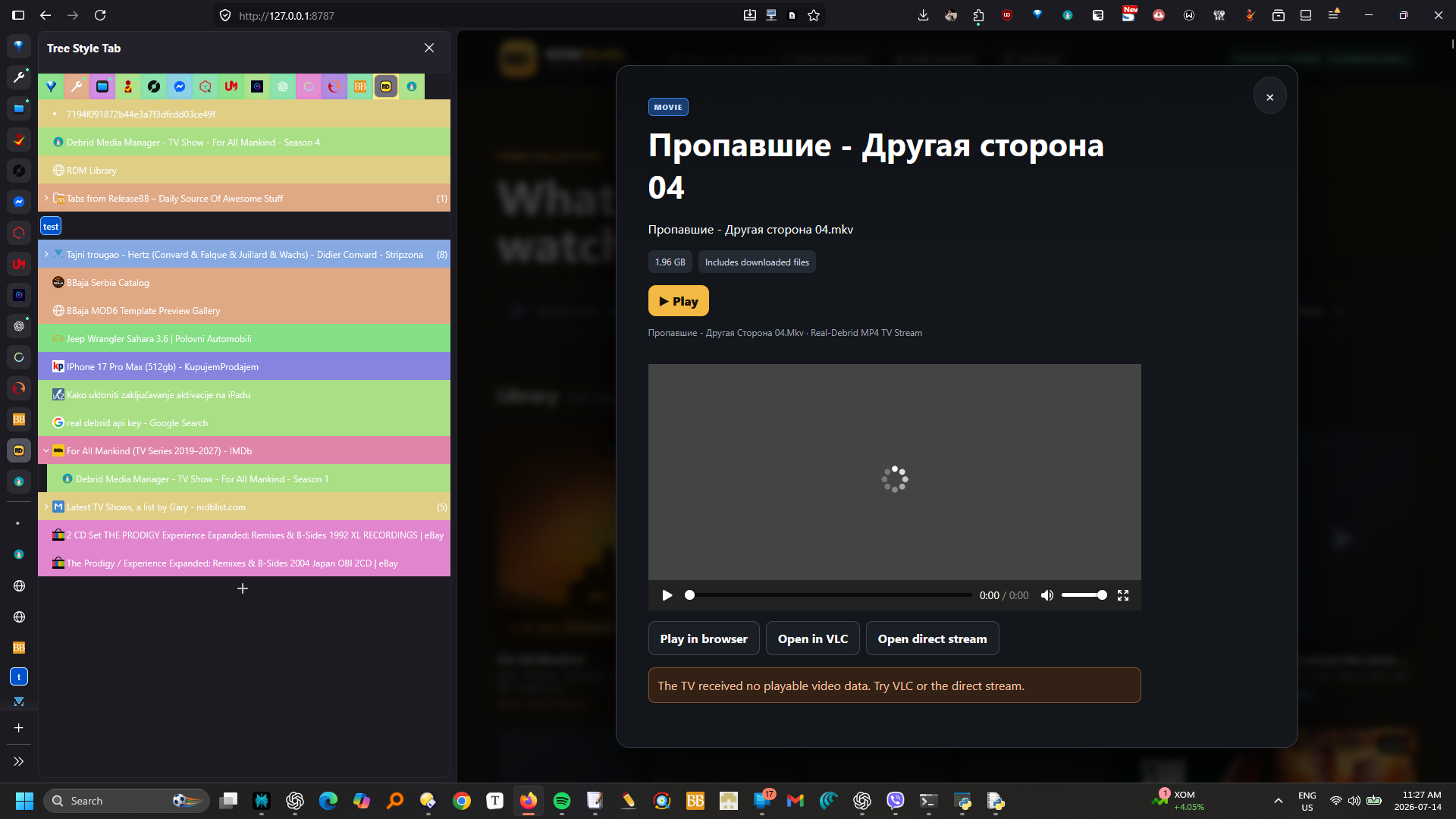Select the test tab group label

pos(51,226)
